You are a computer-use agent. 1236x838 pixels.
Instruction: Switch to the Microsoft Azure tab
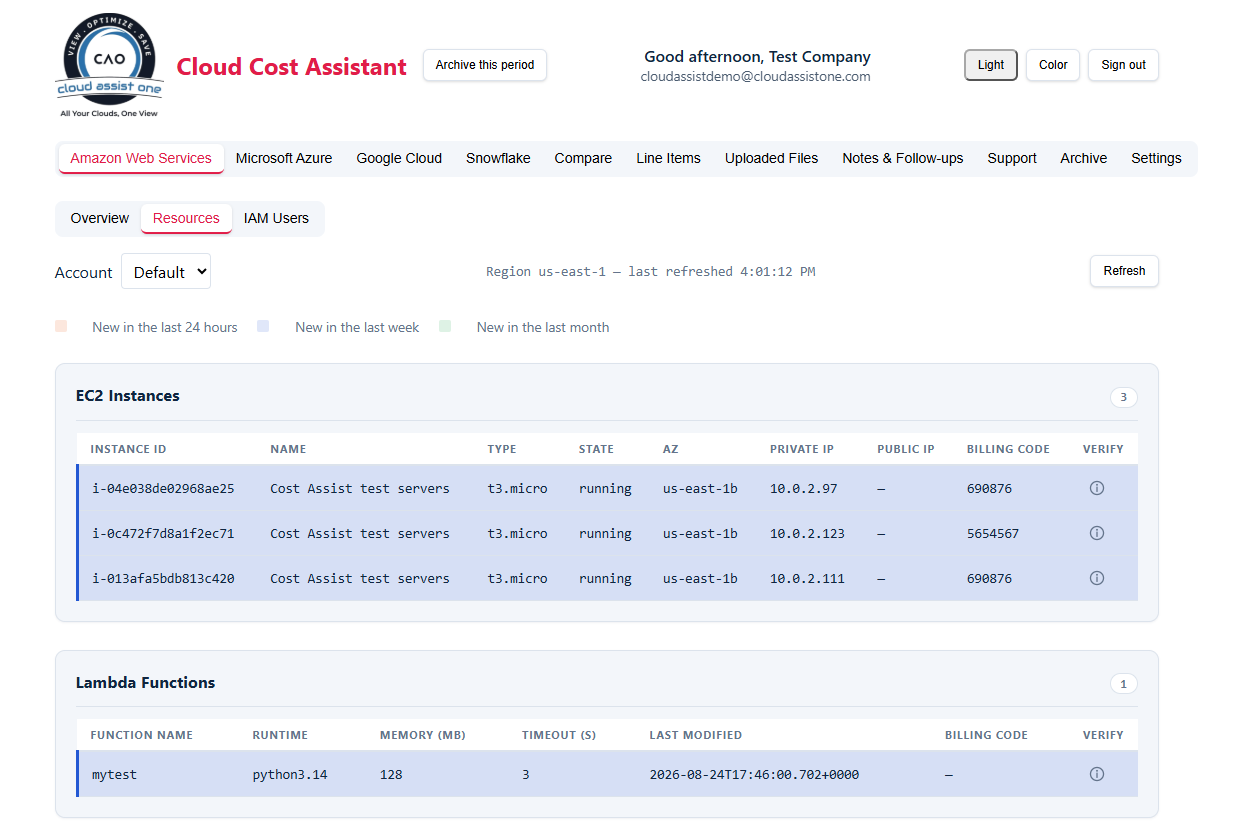coord(284,158)
